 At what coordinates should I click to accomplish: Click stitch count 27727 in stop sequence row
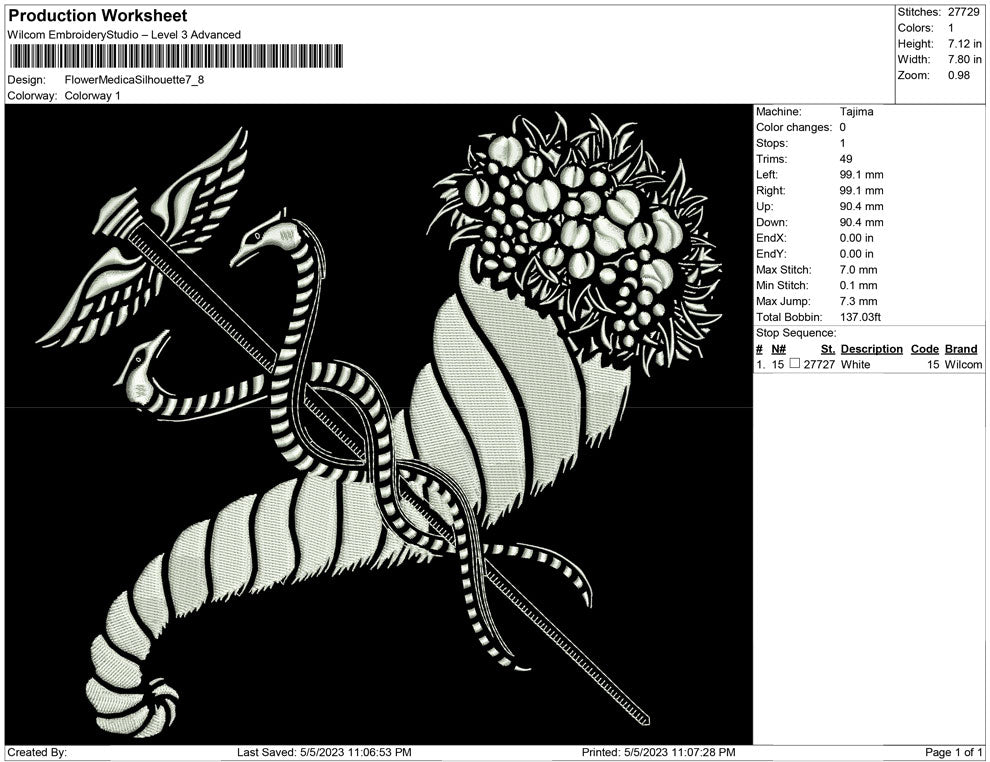pyautogui.click(x=819, y=364)
